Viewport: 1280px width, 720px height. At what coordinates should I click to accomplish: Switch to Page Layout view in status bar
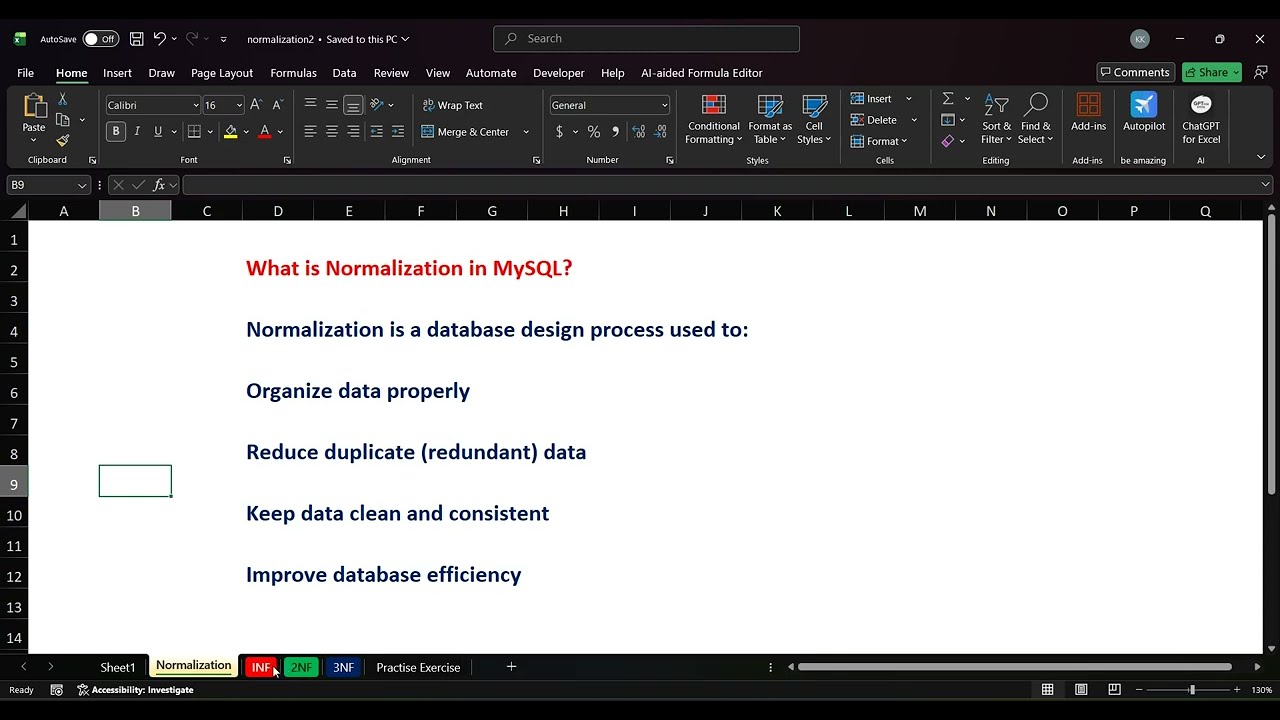(1081, 690)
